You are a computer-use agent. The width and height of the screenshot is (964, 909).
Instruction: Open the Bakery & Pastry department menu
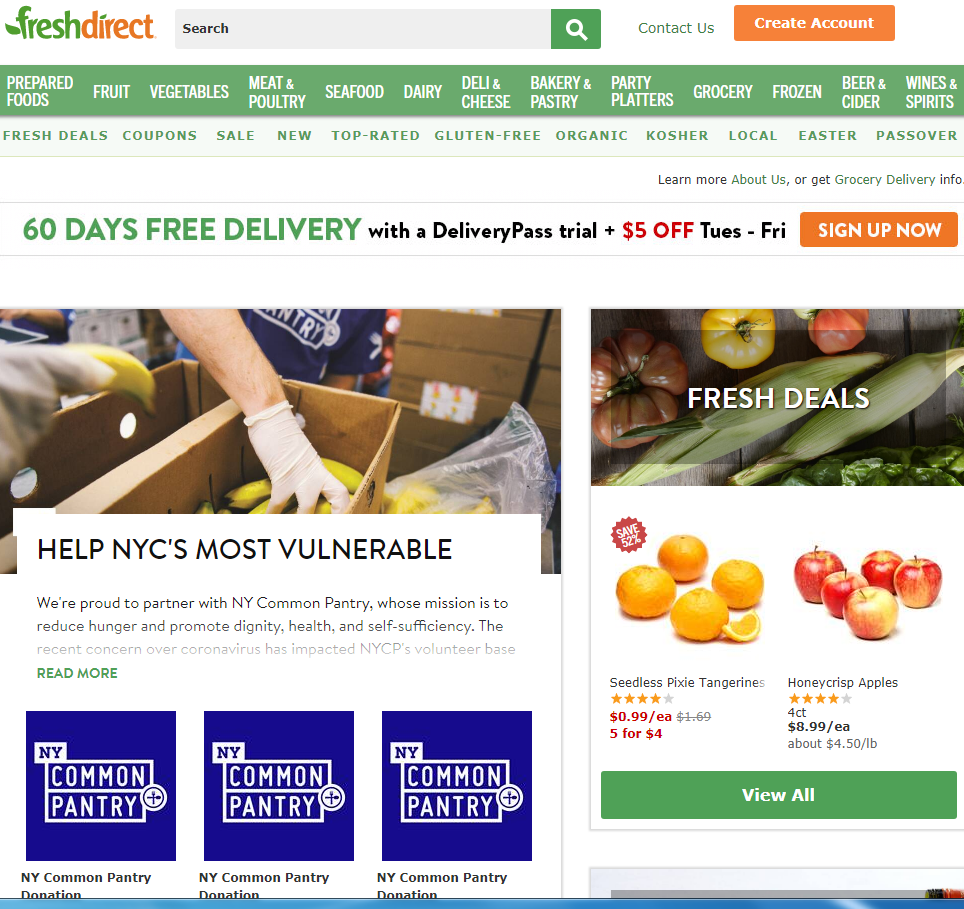[561, 92]
